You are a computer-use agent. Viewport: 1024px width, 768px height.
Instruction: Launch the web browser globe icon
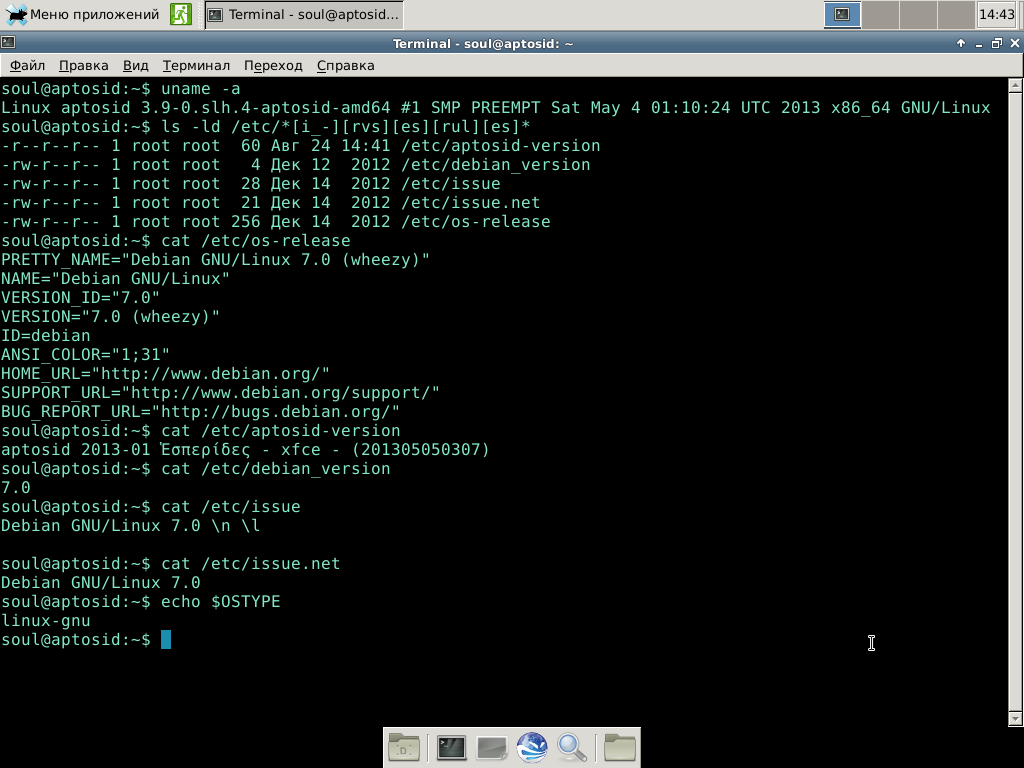tap(532, 748)
